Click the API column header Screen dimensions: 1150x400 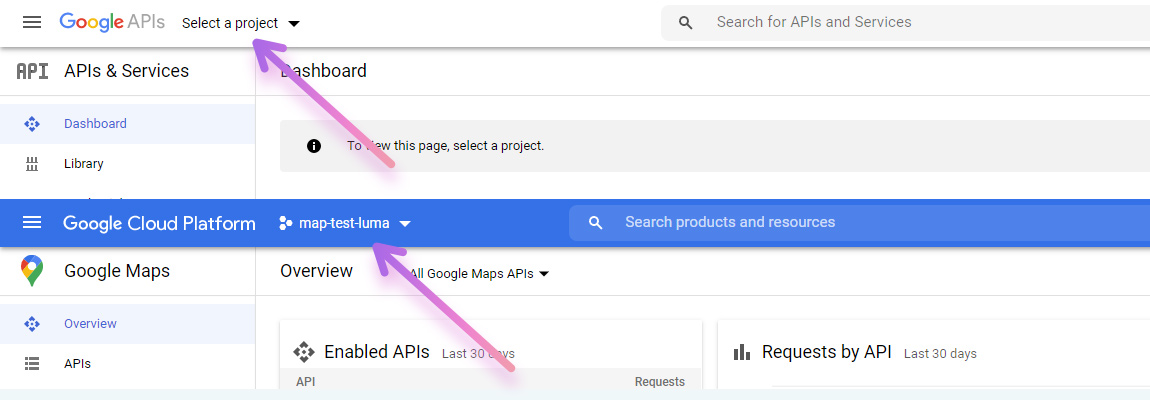pyautogui.click(x=306, y=382)
